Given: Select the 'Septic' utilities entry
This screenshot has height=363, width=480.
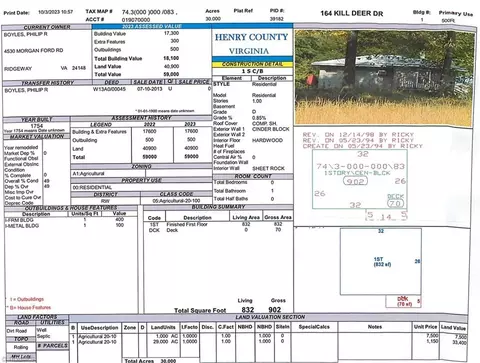Looking at the screenshot, I should tap(44, 336).
